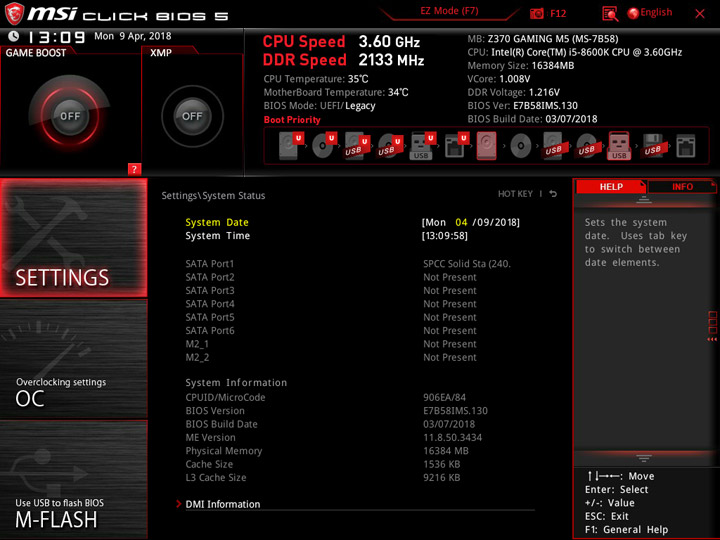720x540 pixels.
Task: Open the OC overclocking settings section
Action: [73, 359]
